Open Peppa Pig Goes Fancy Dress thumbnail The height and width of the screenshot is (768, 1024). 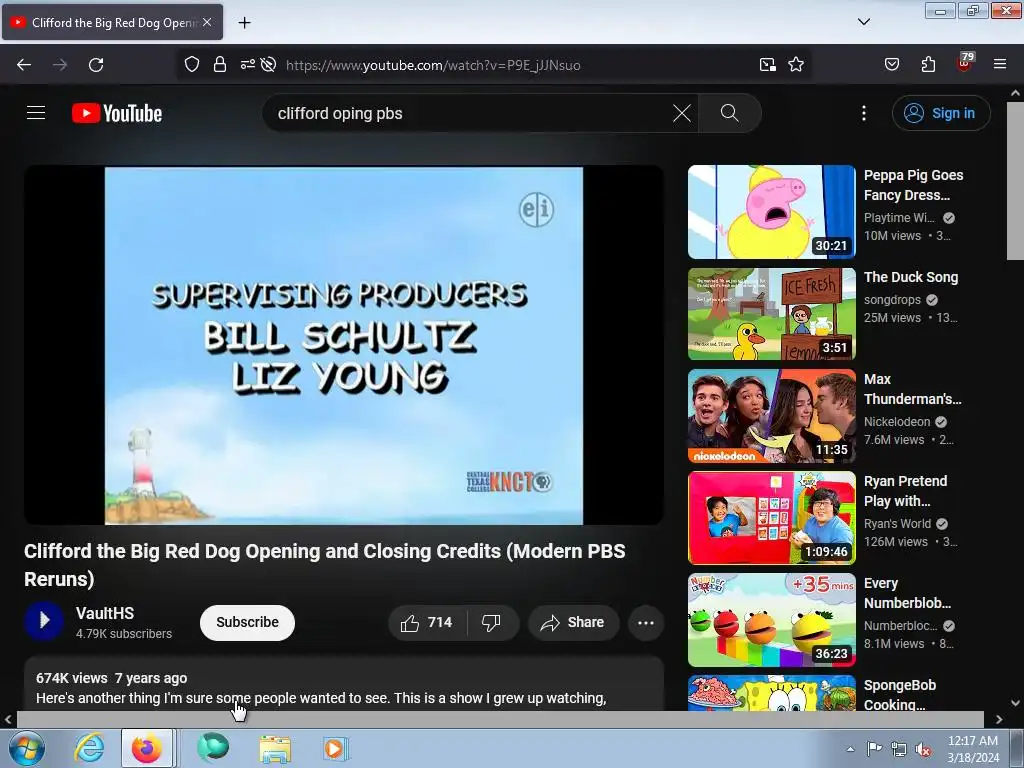pyautogui.click(x=771, y=212)
